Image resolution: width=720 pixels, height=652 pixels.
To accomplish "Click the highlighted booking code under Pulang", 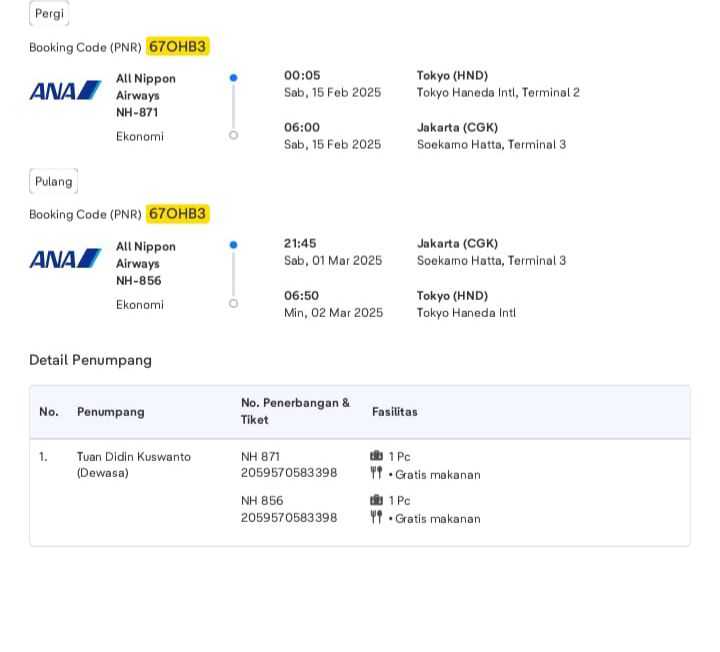I will pos(177,214).
